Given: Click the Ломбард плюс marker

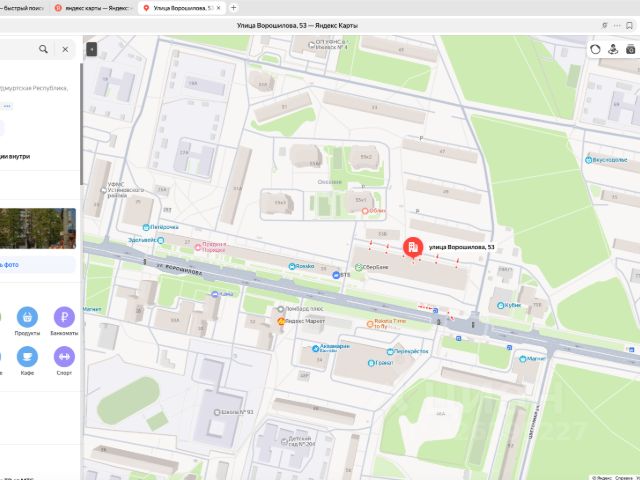Looking at the screenshot, I should point(280,309).
